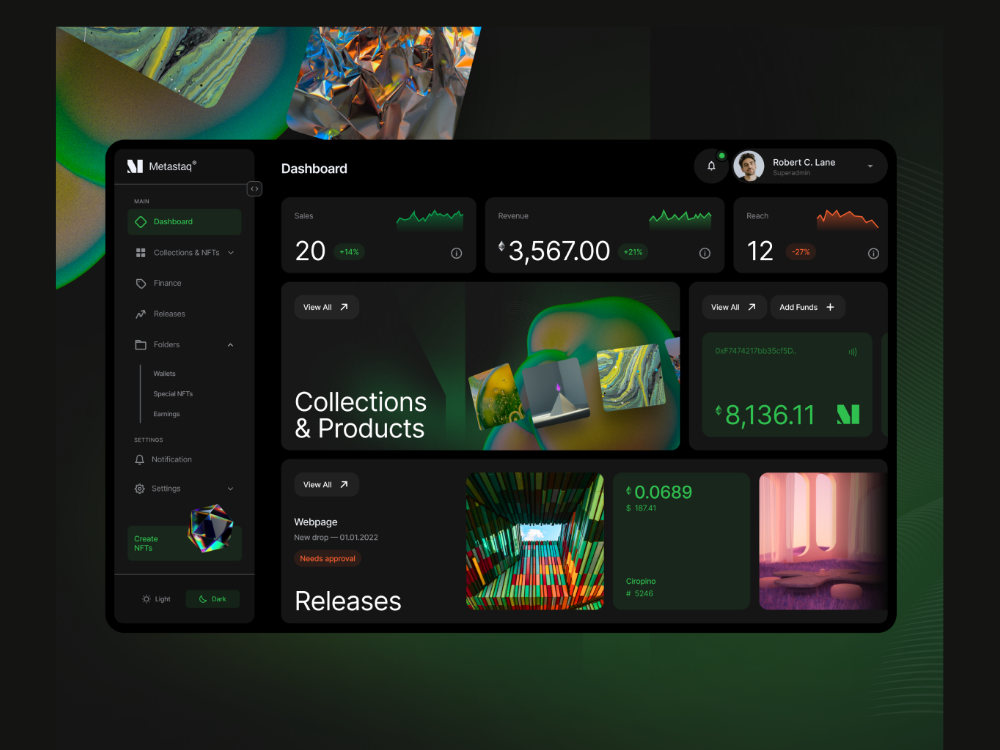
Task: Click the 3D crystal gem icon
Action: [211, 528]
